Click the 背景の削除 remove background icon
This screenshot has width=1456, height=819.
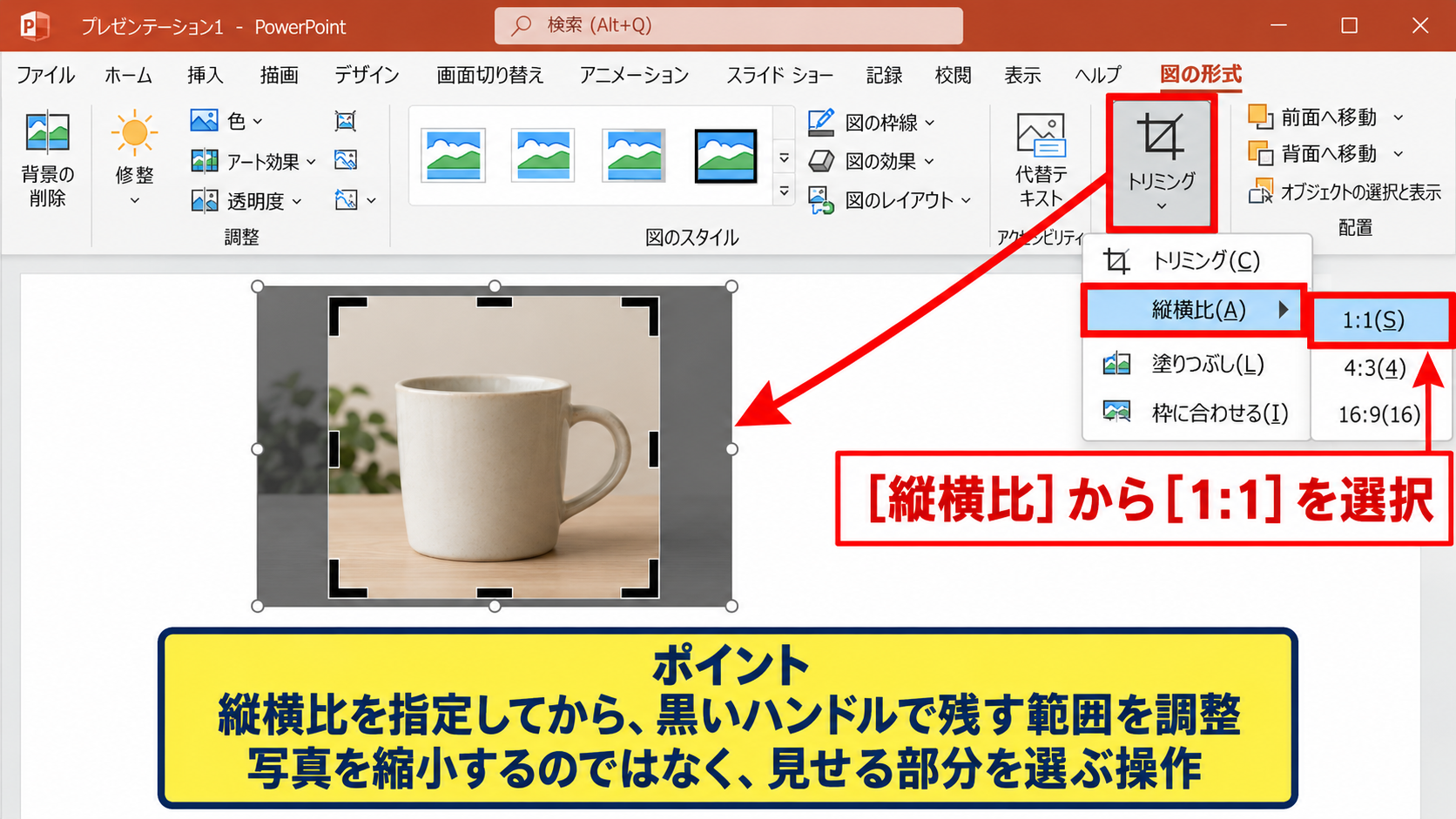point(48,132)
